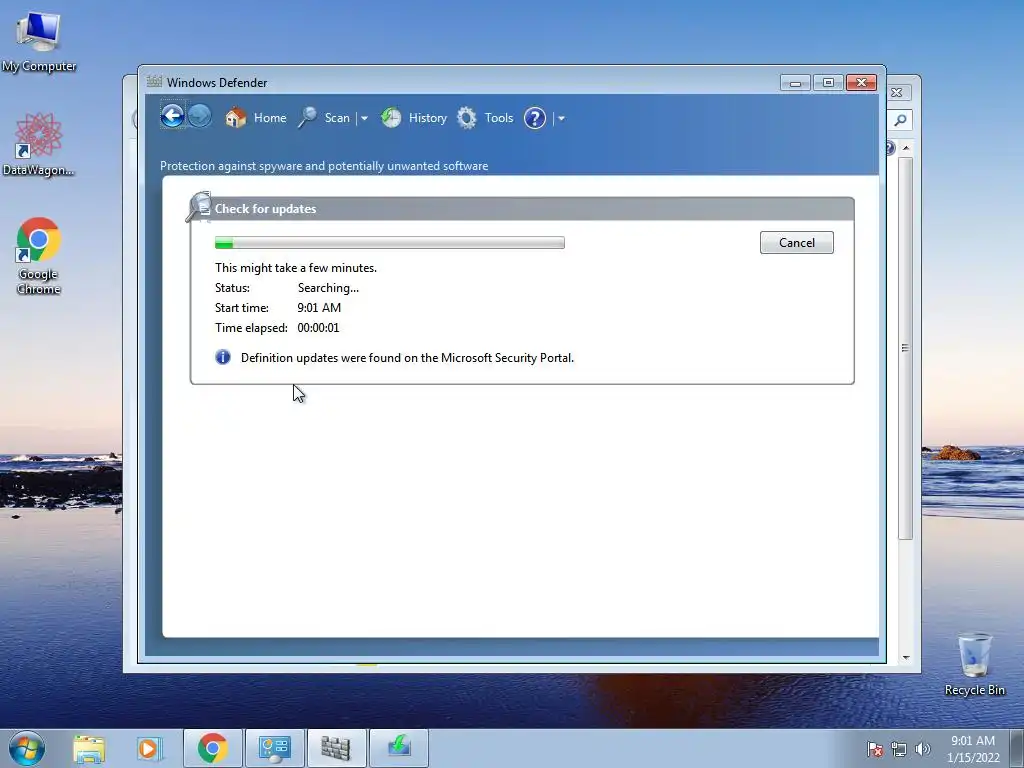Image resolution: width=1024 pixels, height=768 pixels.
Task: Open Windows Media Player from the taskbar
Action: tap(150, 748)
